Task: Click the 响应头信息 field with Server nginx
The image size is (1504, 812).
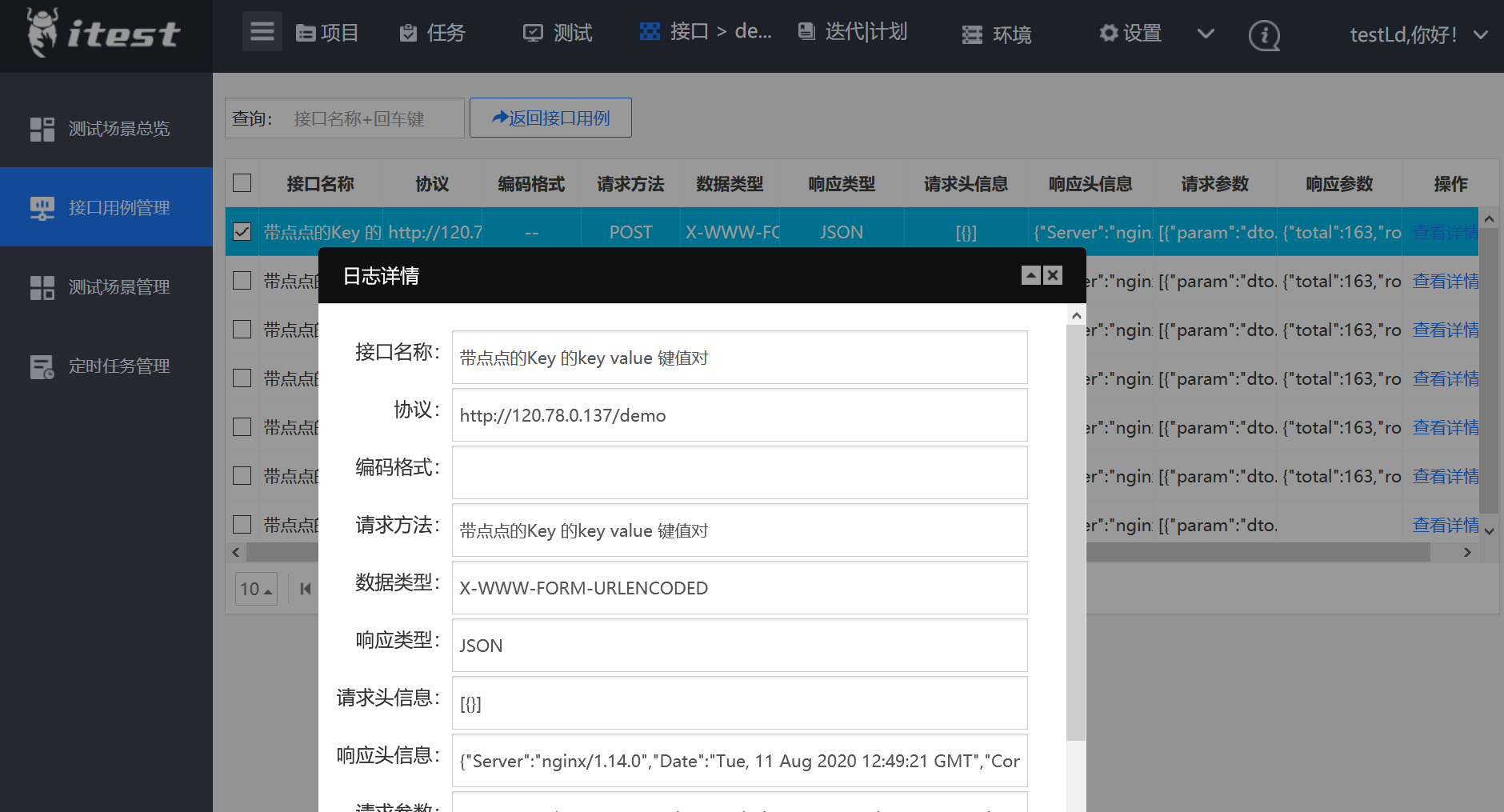Action: tap(739, 761)
